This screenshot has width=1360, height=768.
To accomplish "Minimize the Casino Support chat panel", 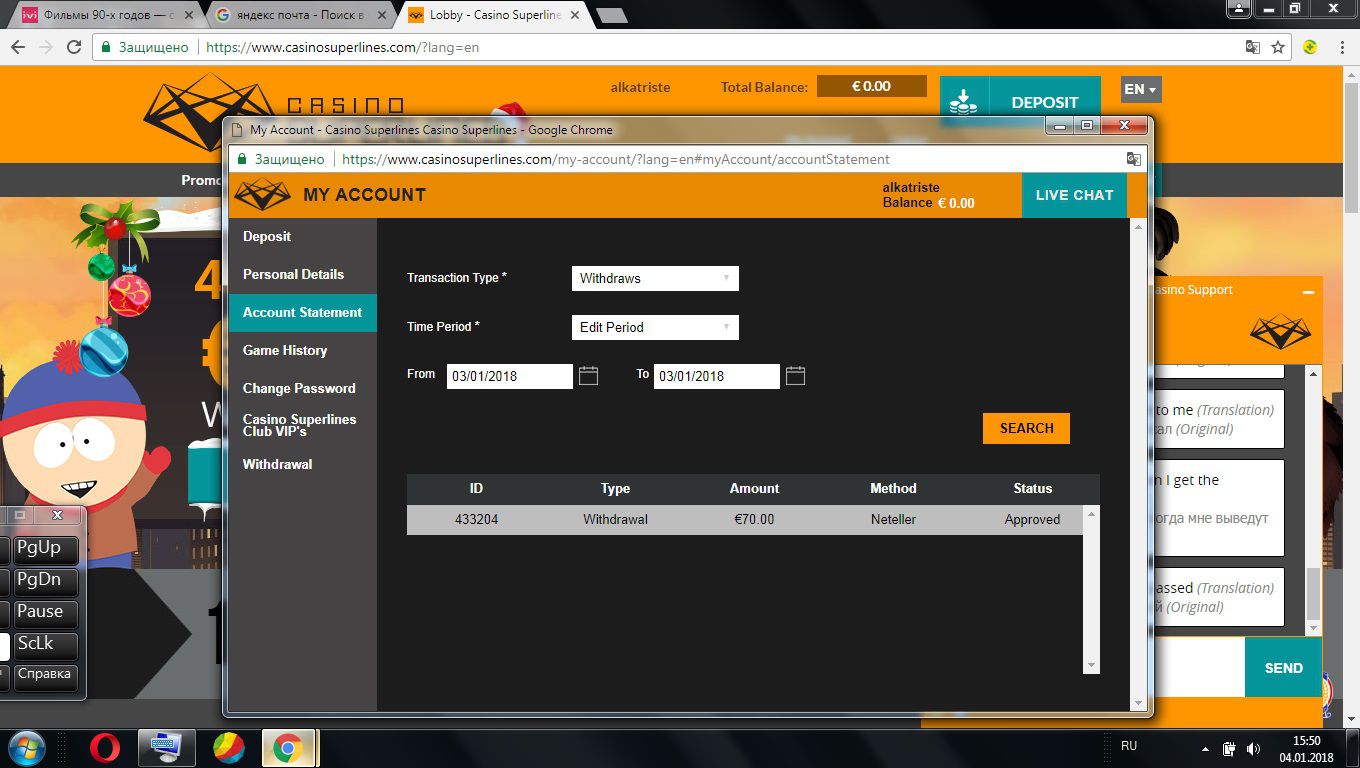I will [x=1308, y=291].
